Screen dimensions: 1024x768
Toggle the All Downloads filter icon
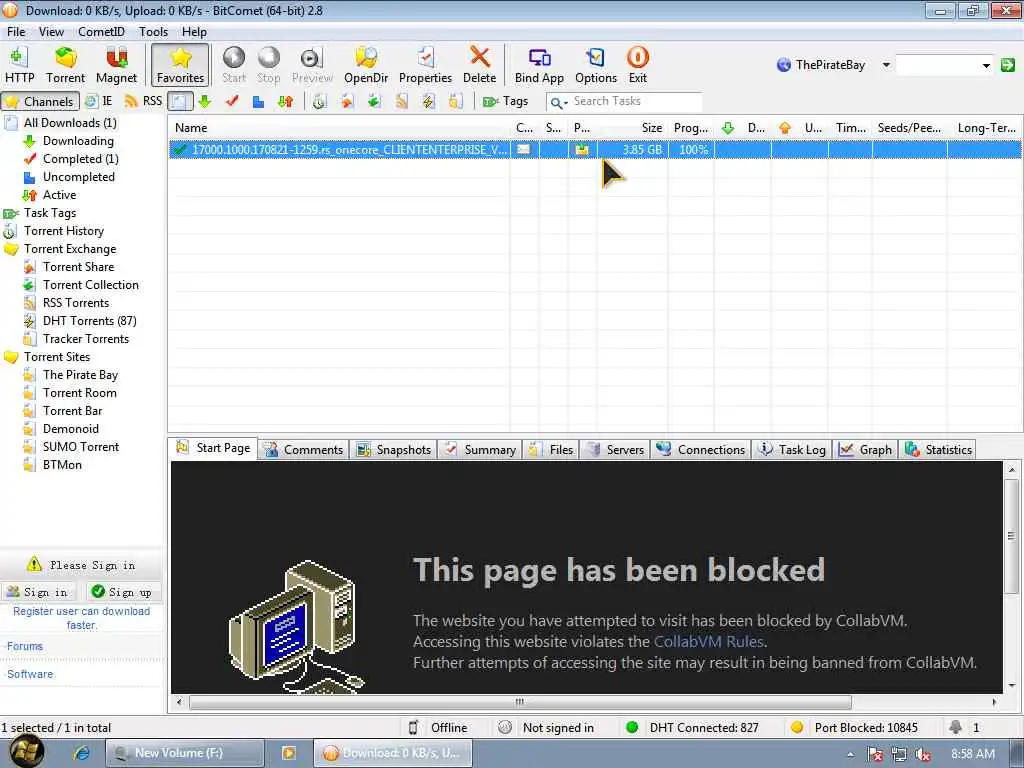pyautogui.click(x=180, y=101)
